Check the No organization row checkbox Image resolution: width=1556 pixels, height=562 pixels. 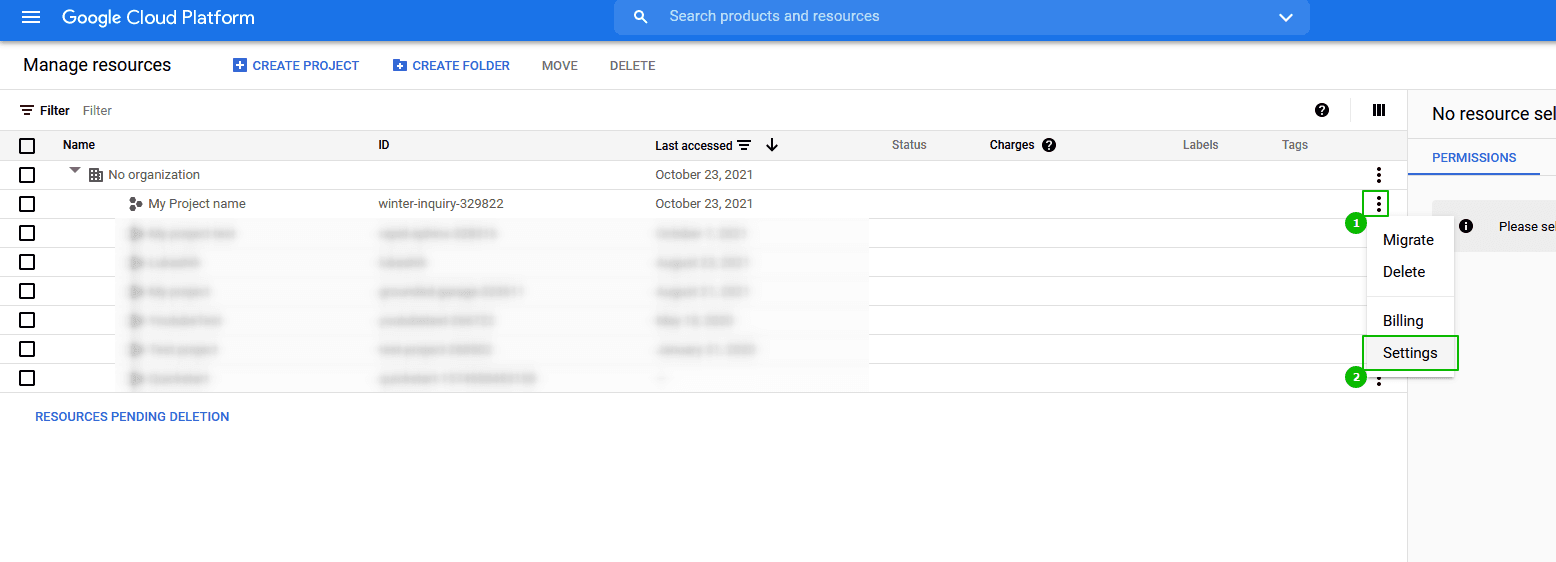27,175
